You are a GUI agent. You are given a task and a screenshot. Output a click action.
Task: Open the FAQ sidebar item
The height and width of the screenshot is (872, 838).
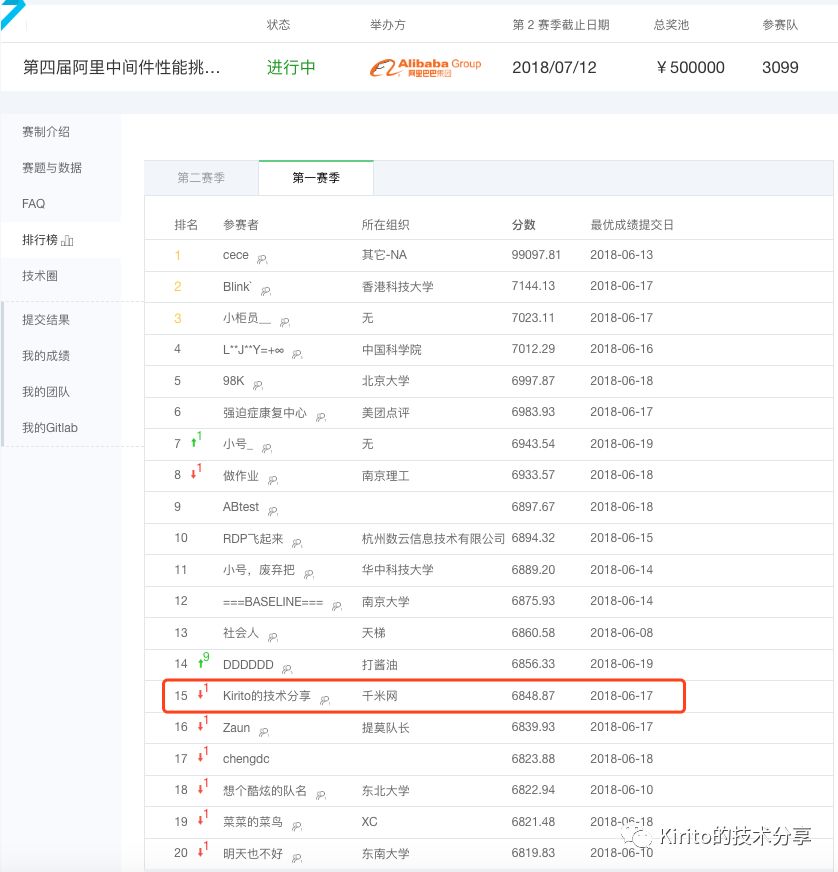click(x=33, y=204)
